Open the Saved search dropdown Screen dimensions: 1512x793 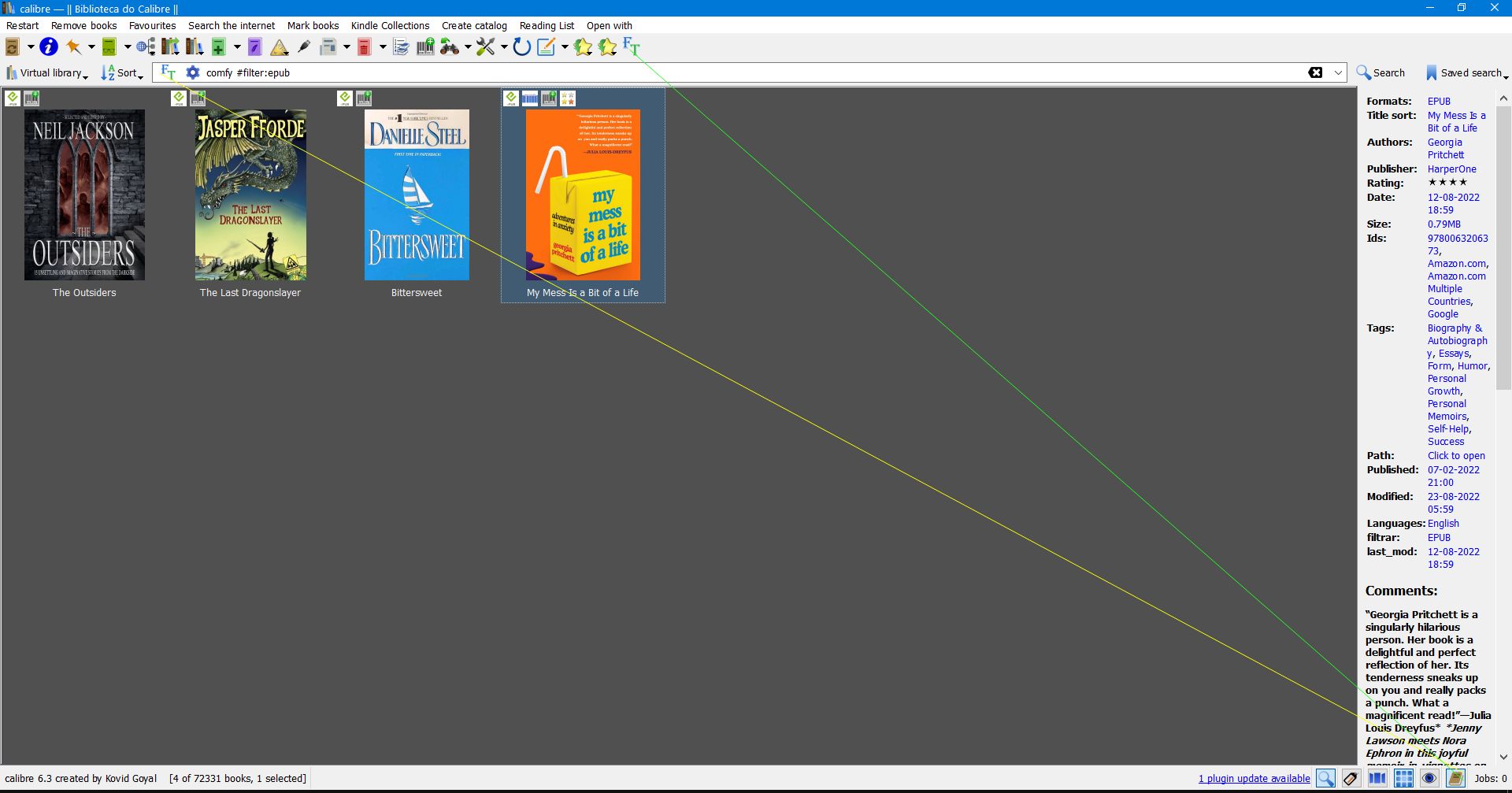pos(1467,72)
